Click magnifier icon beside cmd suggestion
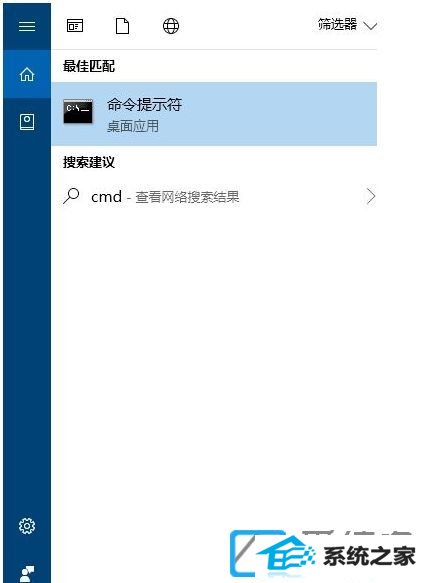 (71, 196)
